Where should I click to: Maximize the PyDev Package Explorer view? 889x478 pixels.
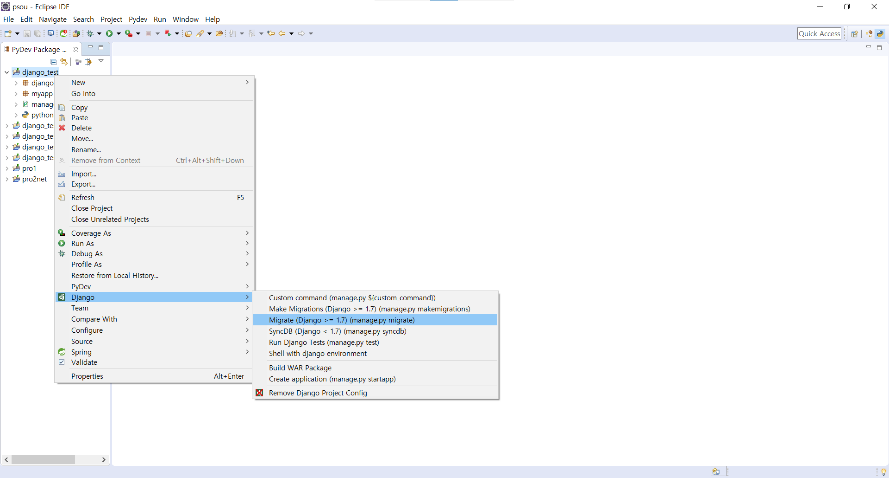101,48
